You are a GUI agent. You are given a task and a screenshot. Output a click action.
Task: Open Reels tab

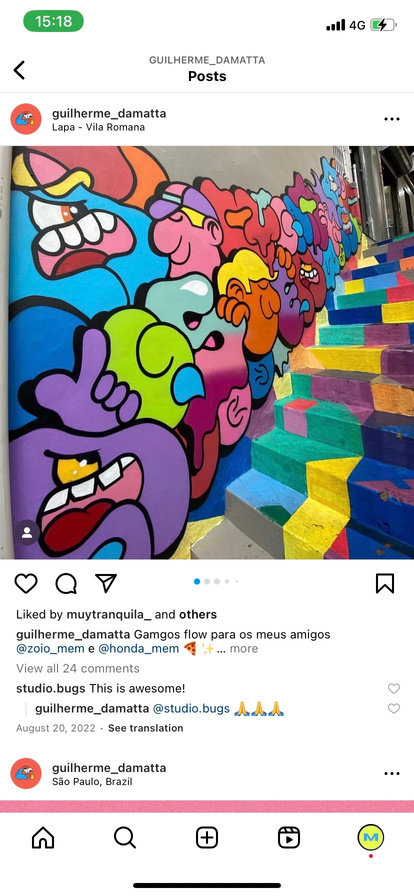pyautogui.click(x=289, y=838)
